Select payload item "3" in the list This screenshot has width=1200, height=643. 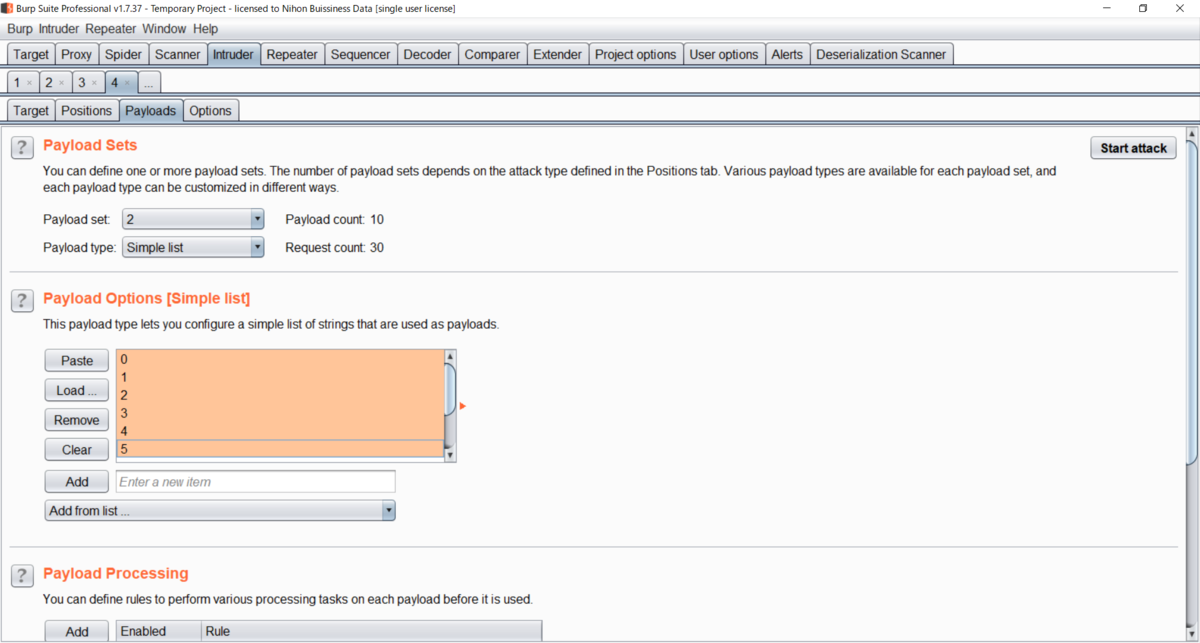pos(280,413)
